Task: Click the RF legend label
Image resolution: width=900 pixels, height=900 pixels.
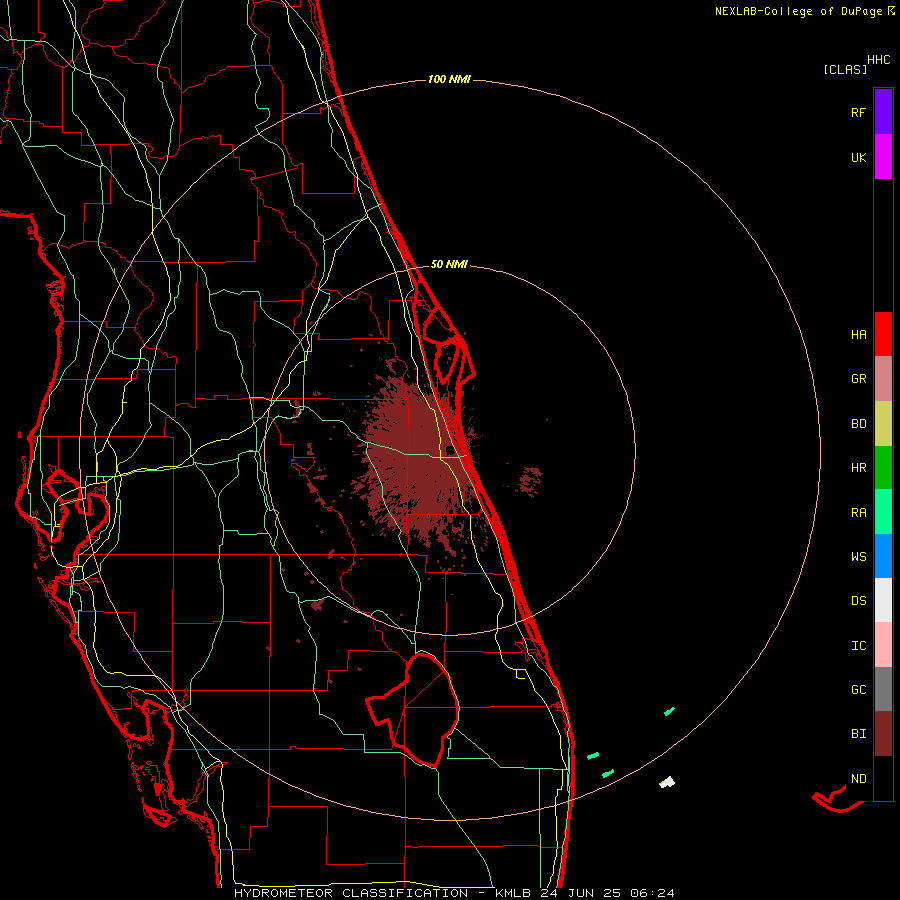Action: pos(858,113)
